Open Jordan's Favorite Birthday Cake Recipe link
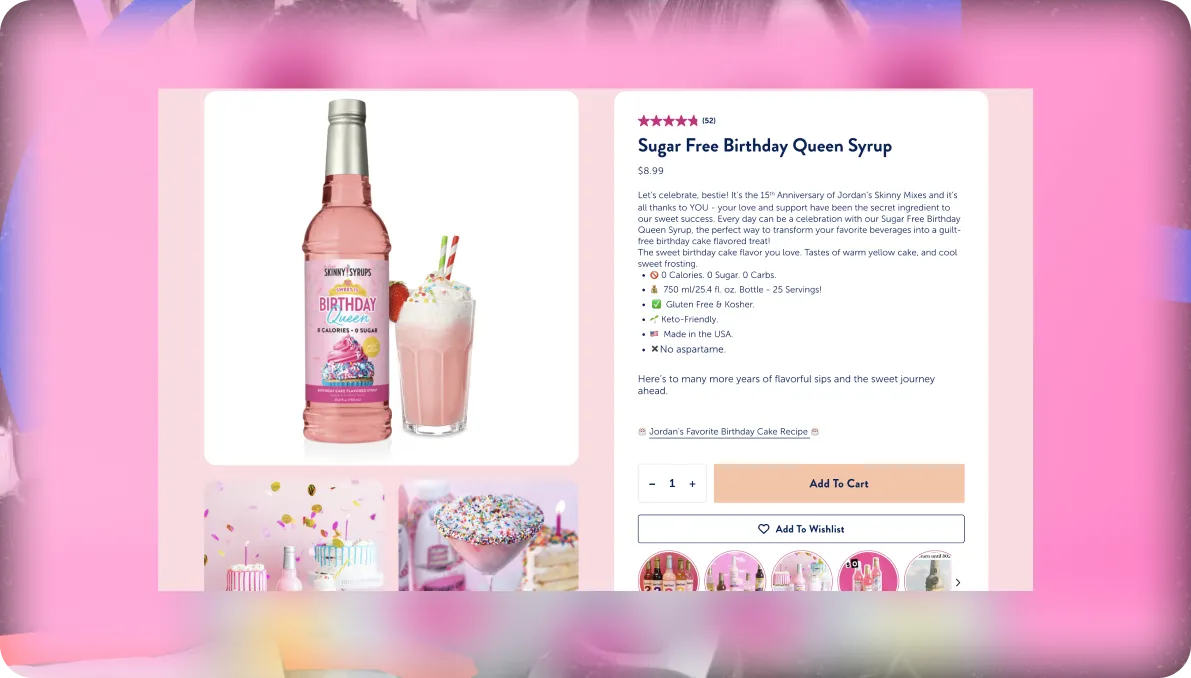Viewport: 1191px width, 678px height. click(x=728, y=431)
